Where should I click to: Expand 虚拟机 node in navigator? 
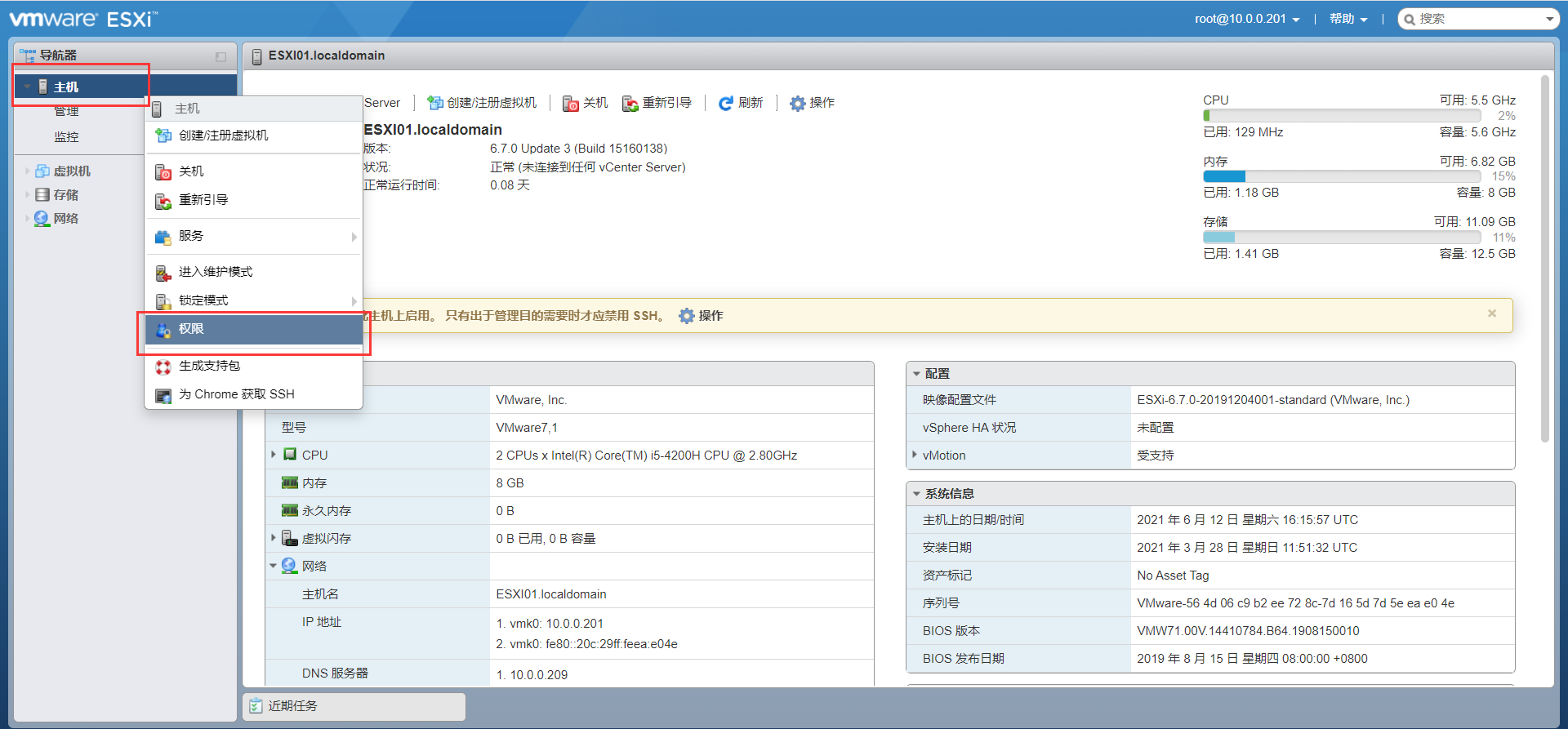28,171
